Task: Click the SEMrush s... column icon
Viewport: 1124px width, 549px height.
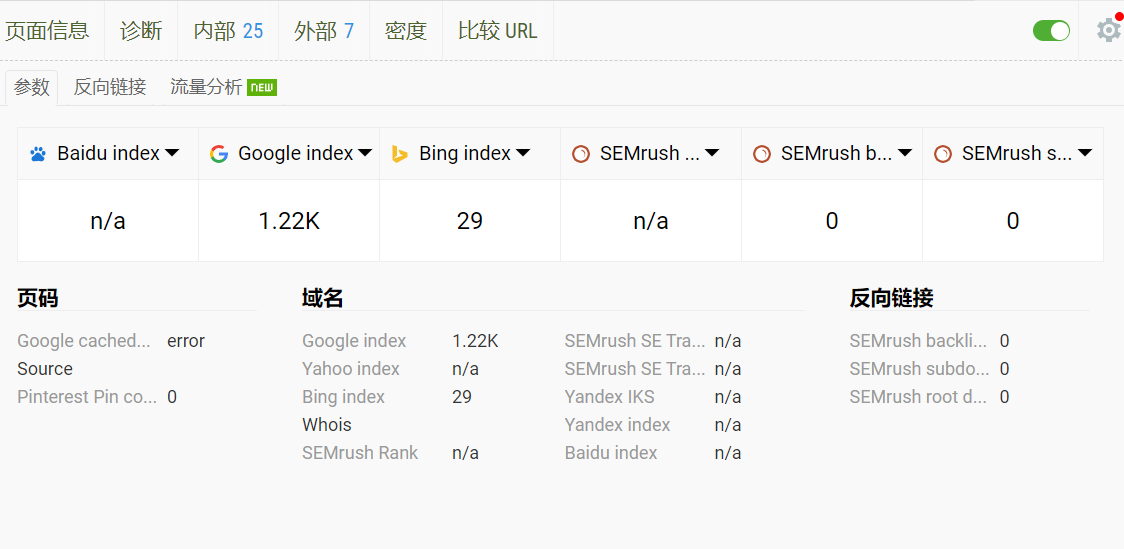Action: click(943, 153)
